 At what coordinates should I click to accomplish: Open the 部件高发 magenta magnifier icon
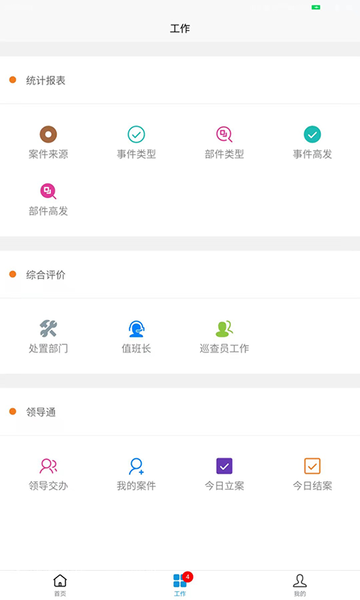48,191
